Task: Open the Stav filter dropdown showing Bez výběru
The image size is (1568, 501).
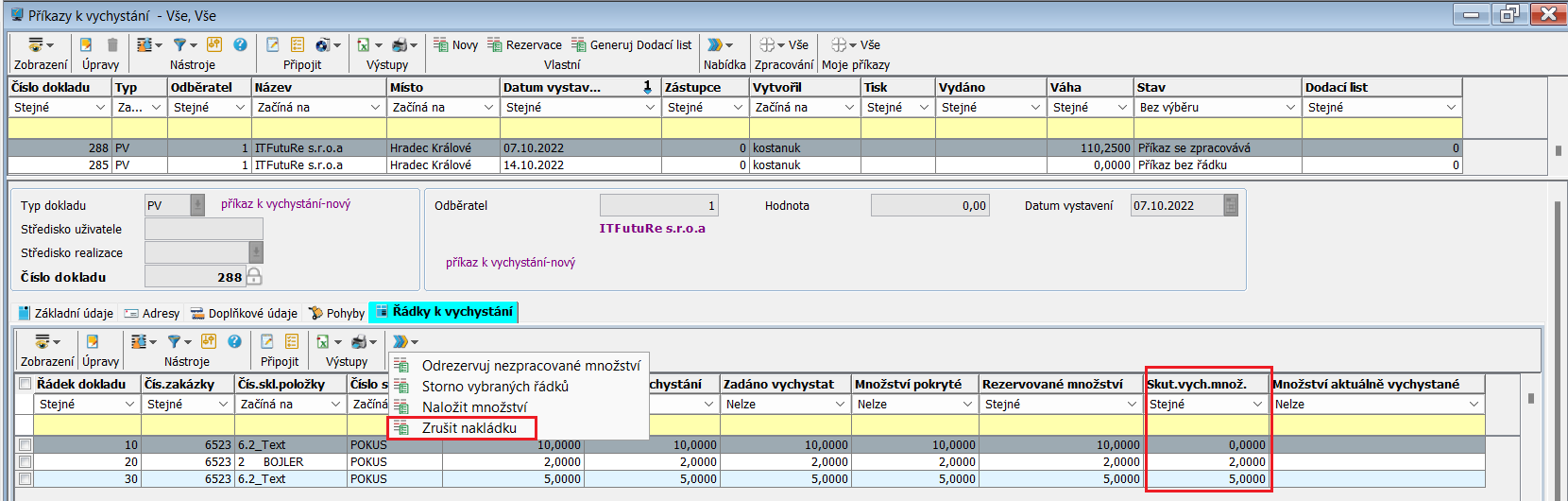Action: [x=1290, y=108]
